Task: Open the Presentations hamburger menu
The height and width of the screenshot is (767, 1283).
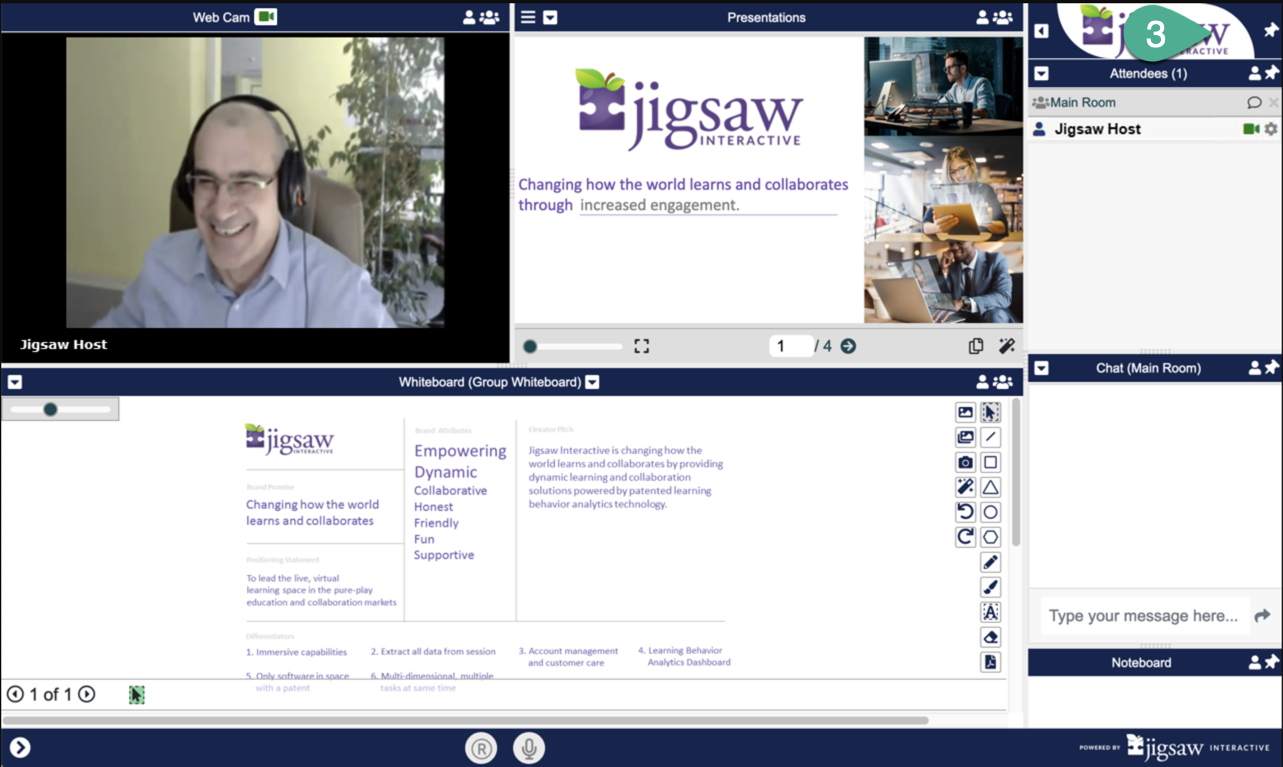Action: (x=528, y=17)
